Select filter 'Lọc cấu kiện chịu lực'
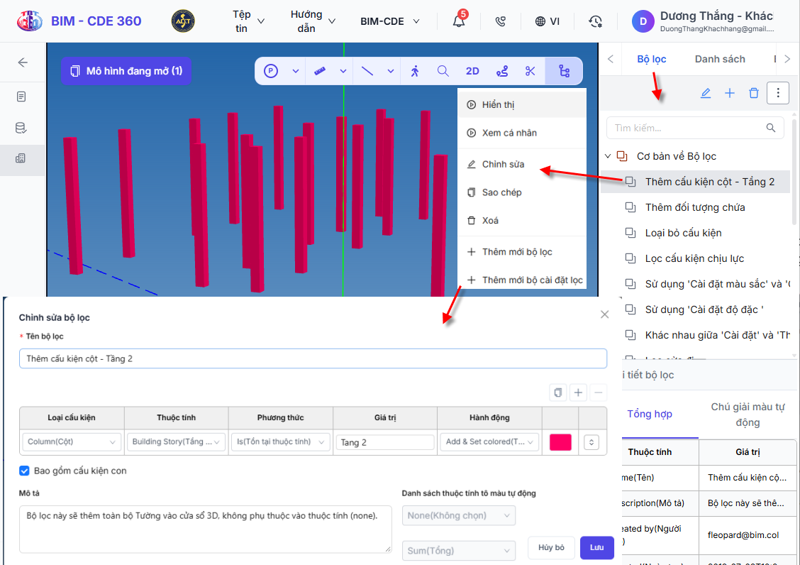The height and width of the screenshot is (565, 800). pyautogui.click(x=694, y=258)
